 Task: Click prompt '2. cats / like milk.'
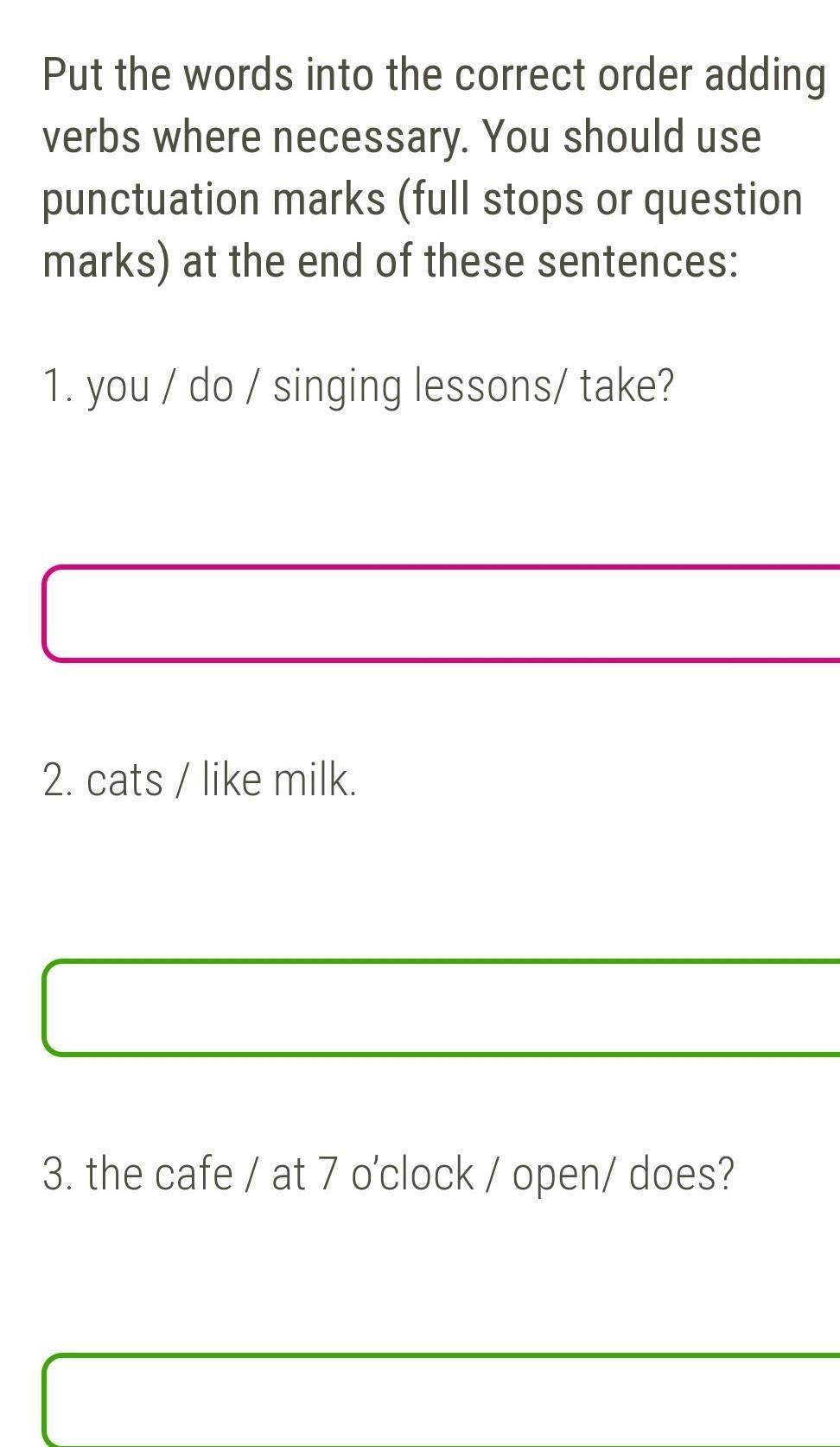click(x=200, y=780)
